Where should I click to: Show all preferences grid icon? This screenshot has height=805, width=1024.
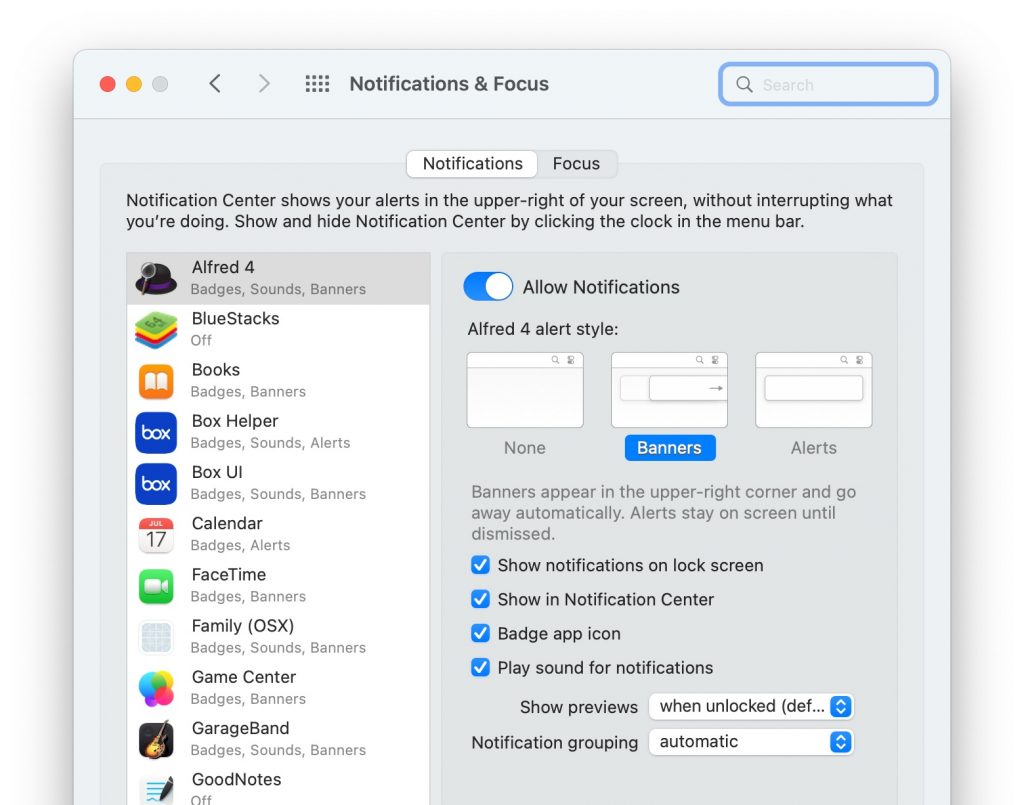coord(317,84)
